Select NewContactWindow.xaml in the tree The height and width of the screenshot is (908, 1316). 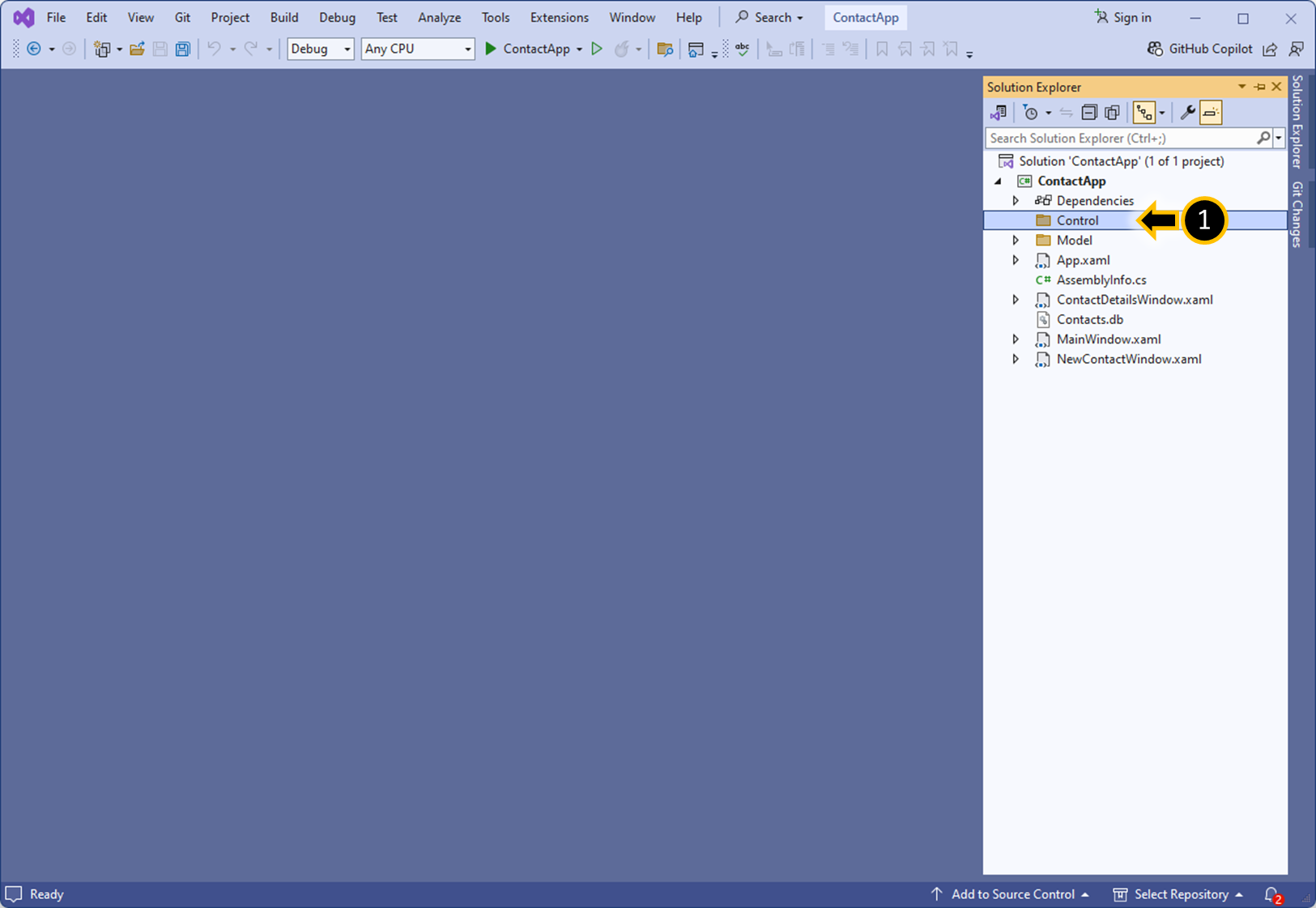(1128, 359)
